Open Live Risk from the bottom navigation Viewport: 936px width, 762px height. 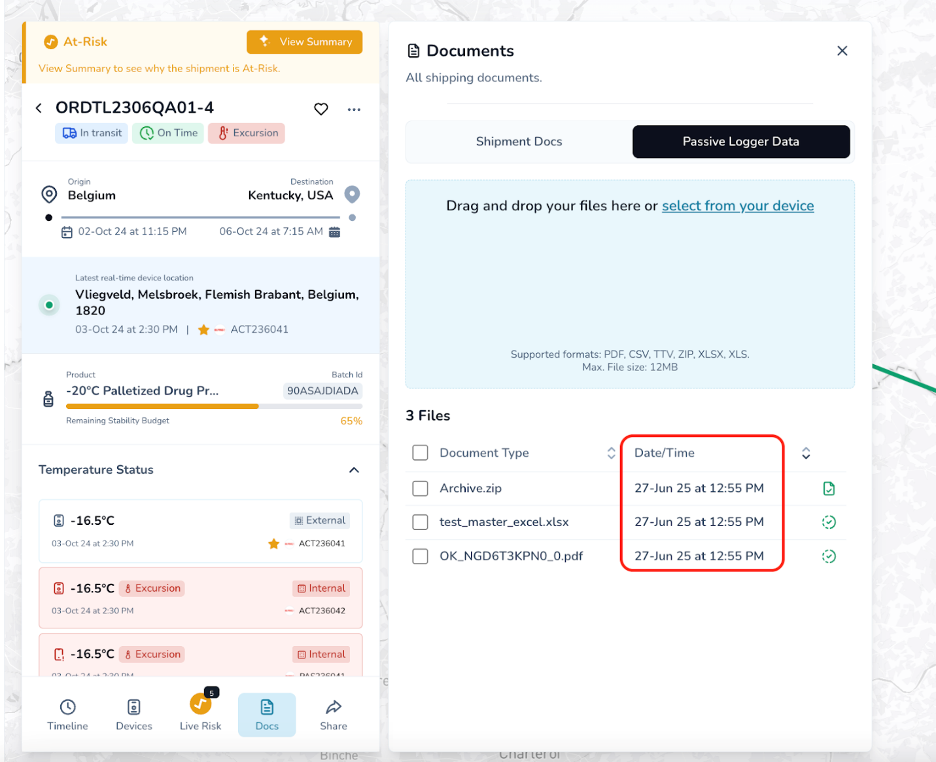201,714
